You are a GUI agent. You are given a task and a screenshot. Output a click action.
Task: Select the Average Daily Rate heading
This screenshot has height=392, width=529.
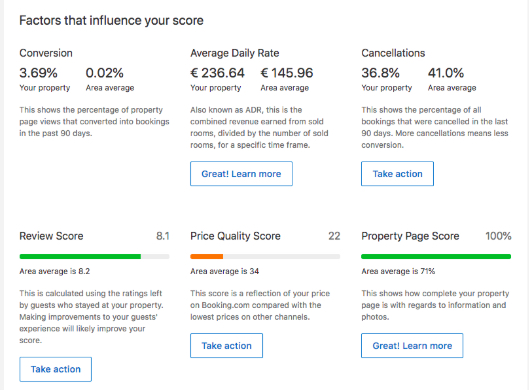(x=235, y=53)
